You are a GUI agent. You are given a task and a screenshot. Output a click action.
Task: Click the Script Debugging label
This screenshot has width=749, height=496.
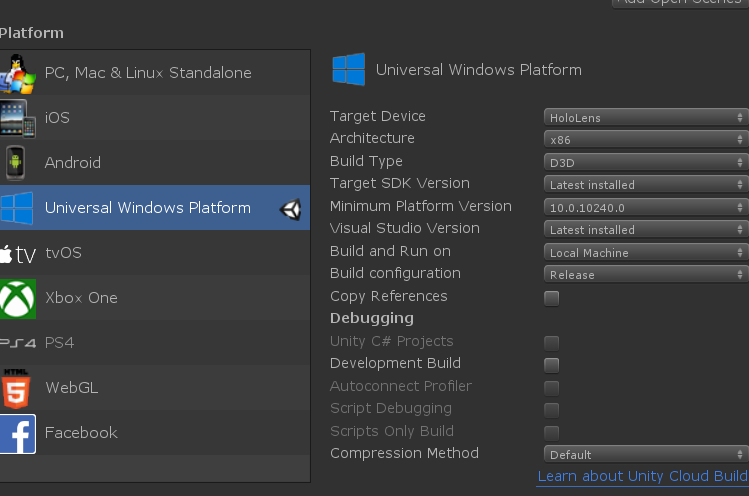point(391,409)
